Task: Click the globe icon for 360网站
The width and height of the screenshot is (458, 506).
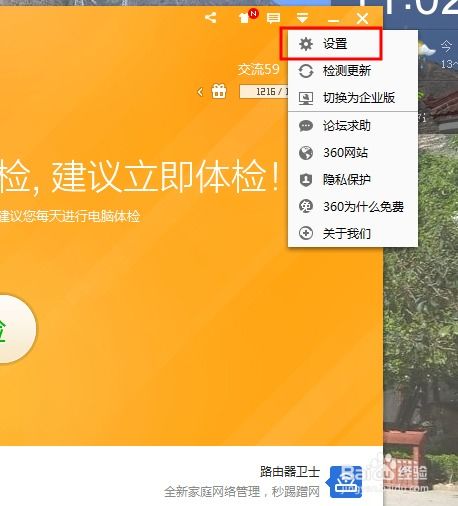Action: [x=306, y=153]
